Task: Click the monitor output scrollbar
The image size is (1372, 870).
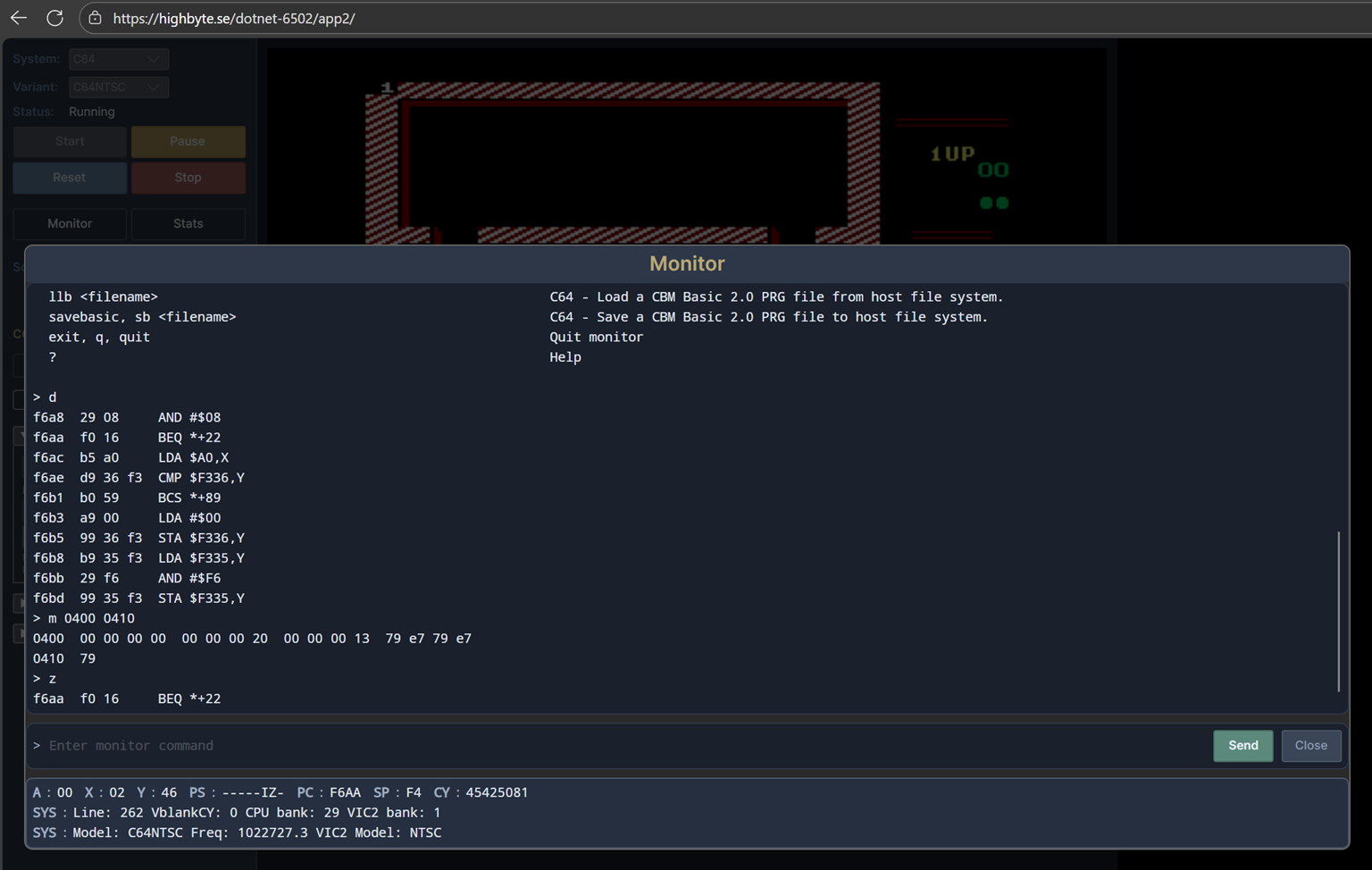Action: [1338, 611]
